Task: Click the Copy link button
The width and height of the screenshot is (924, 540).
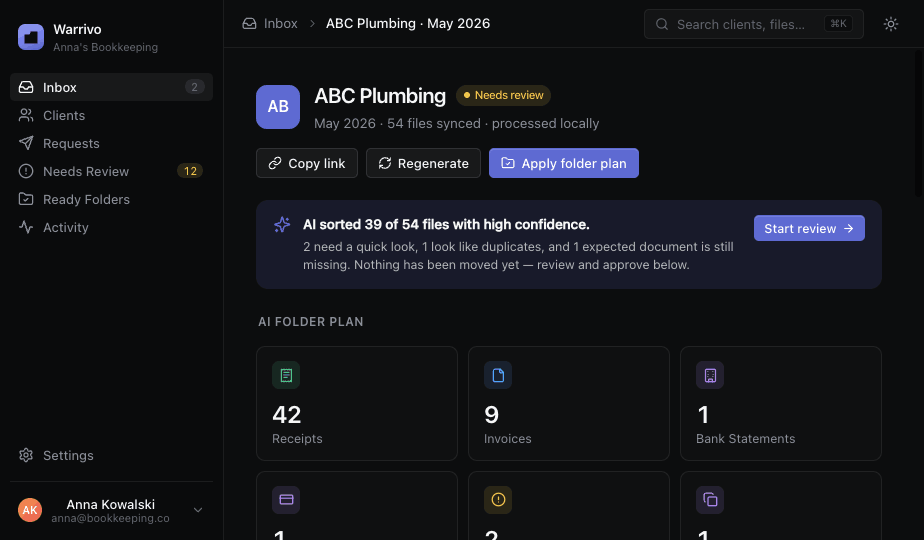Action: [306, 163]
